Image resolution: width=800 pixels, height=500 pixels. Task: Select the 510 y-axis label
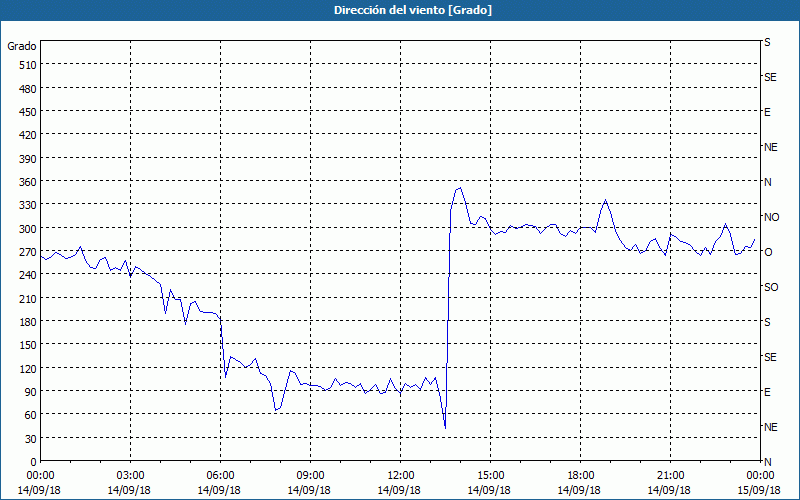[x=29, y=65]
